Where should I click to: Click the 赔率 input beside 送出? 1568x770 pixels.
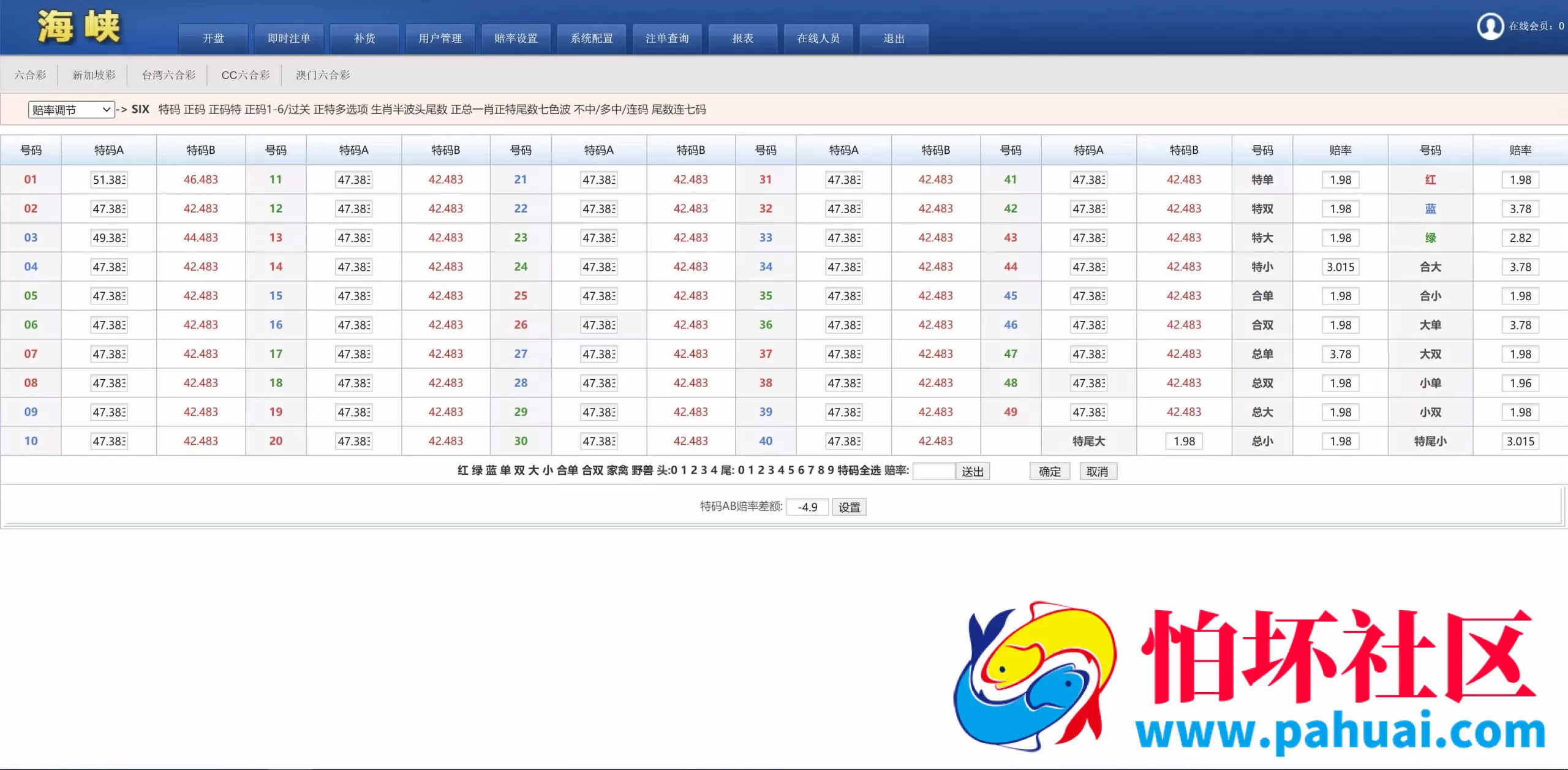pos(933,471)
